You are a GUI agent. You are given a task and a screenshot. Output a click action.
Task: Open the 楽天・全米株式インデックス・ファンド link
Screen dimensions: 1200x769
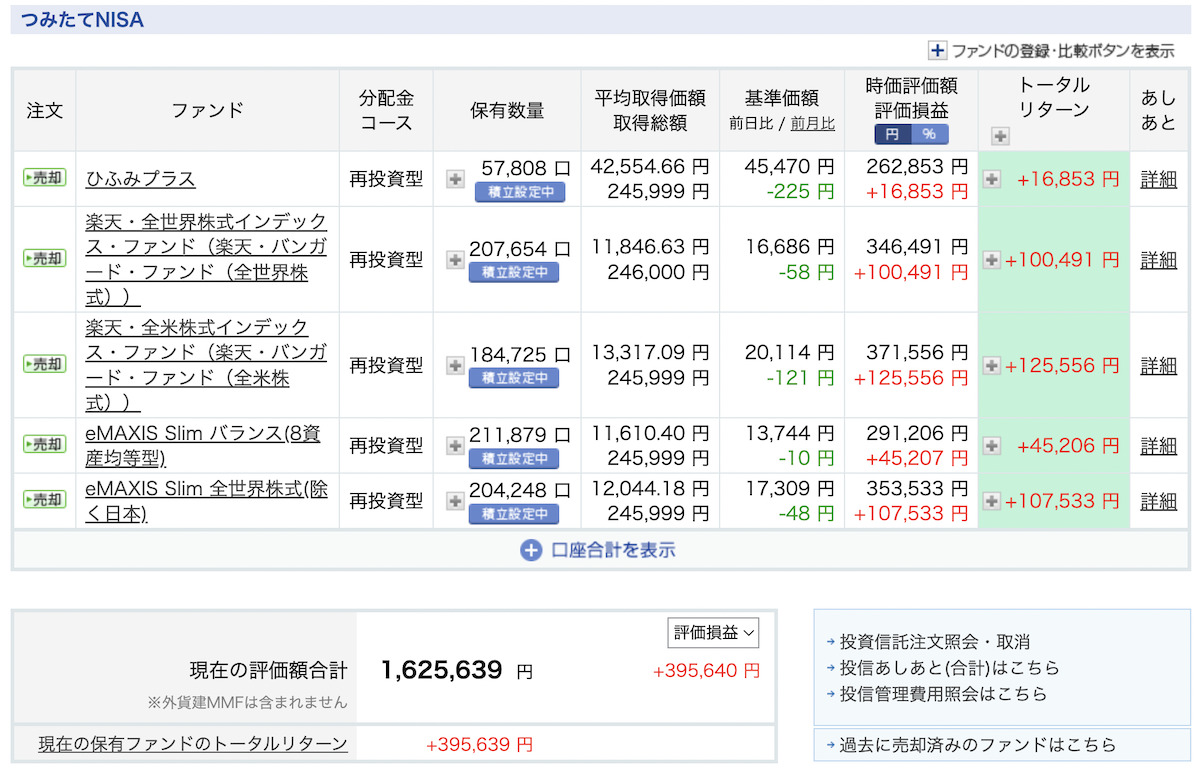click(207, 365)
